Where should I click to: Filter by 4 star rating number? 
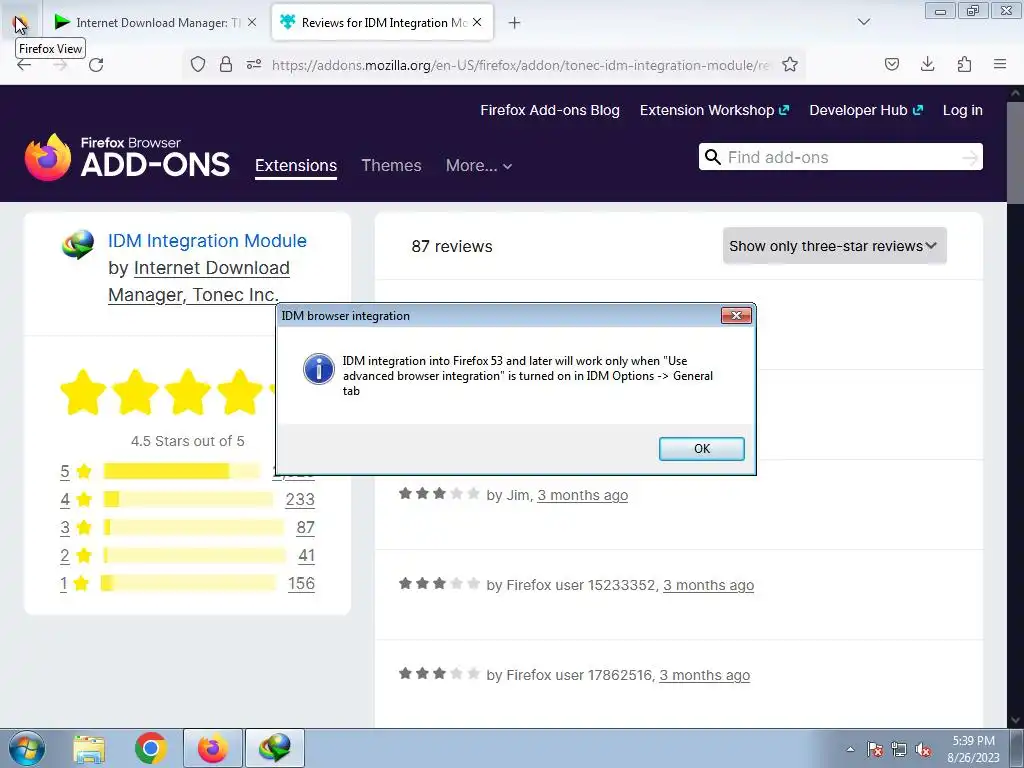point(65,500)
